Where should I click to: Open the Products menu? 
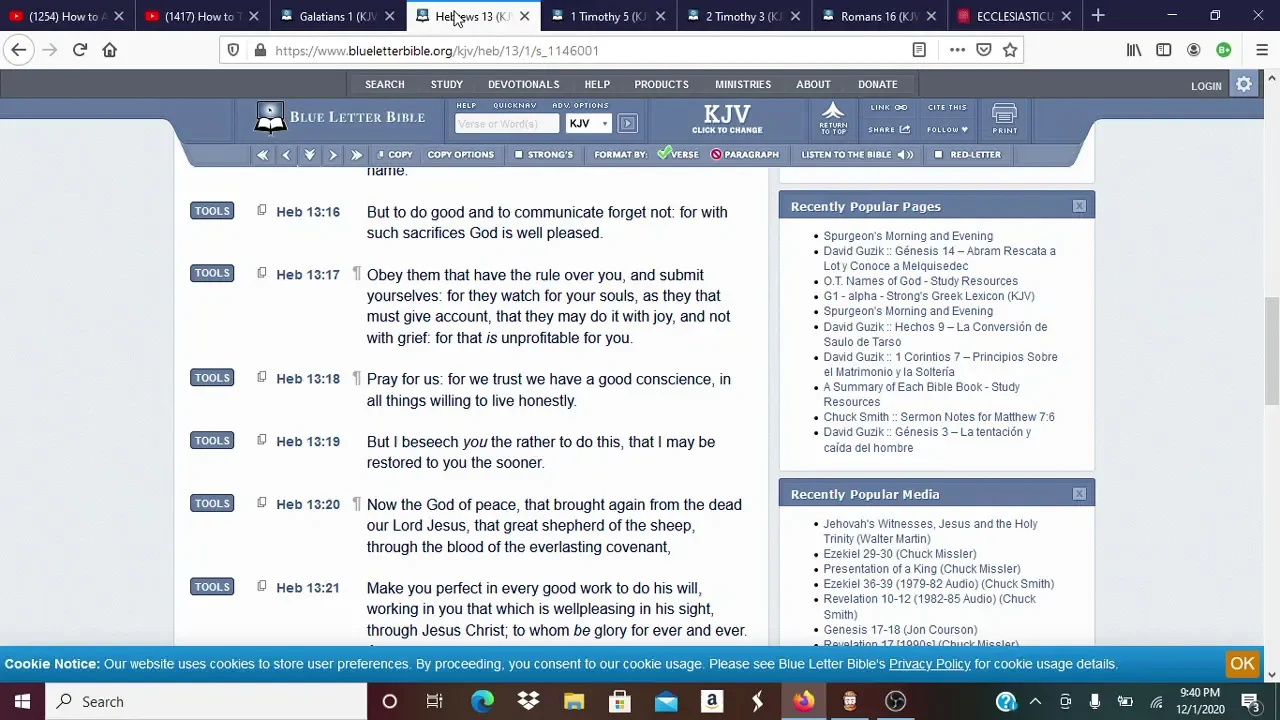pyautogui.click(x=661, y=85)
